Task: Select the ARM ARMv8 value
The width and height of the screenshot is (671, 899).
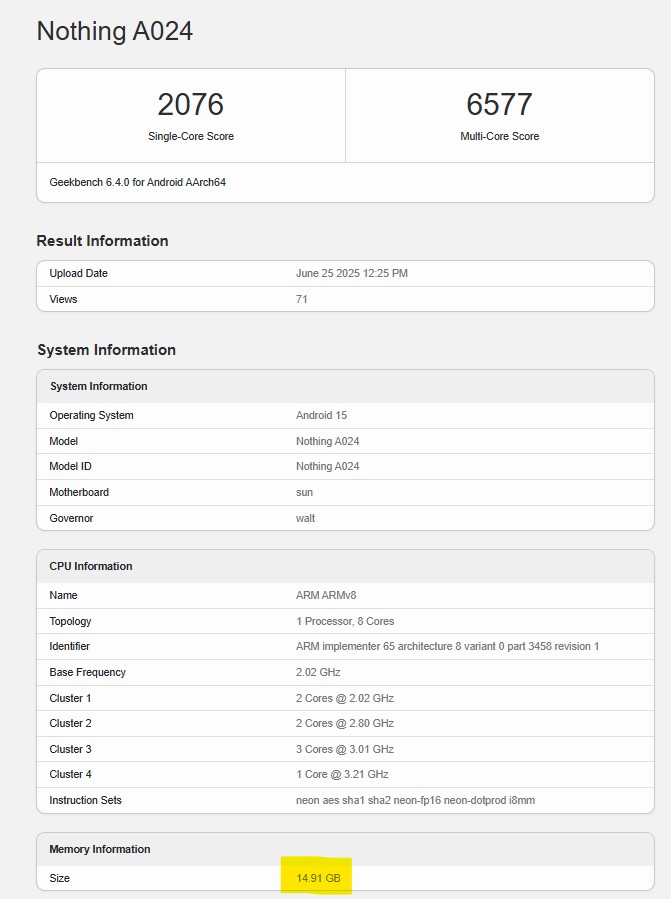Action: (x=326, y=595)
